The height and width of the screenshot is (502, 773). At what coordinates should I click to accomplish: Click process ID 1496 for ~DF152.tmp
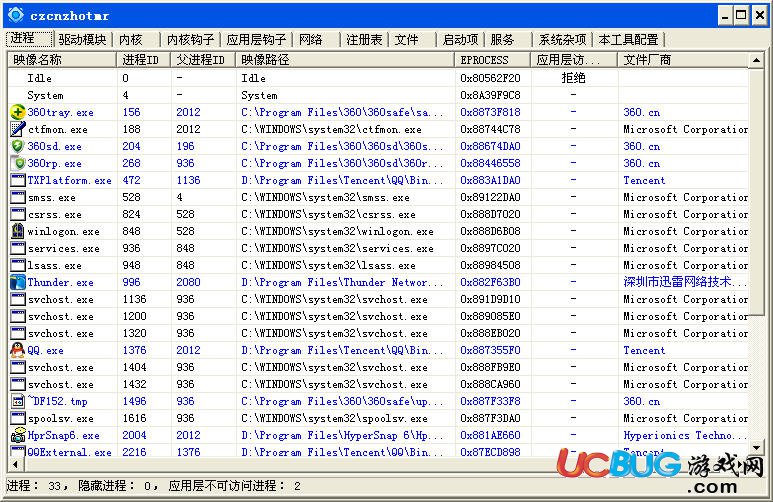(134, 401)
